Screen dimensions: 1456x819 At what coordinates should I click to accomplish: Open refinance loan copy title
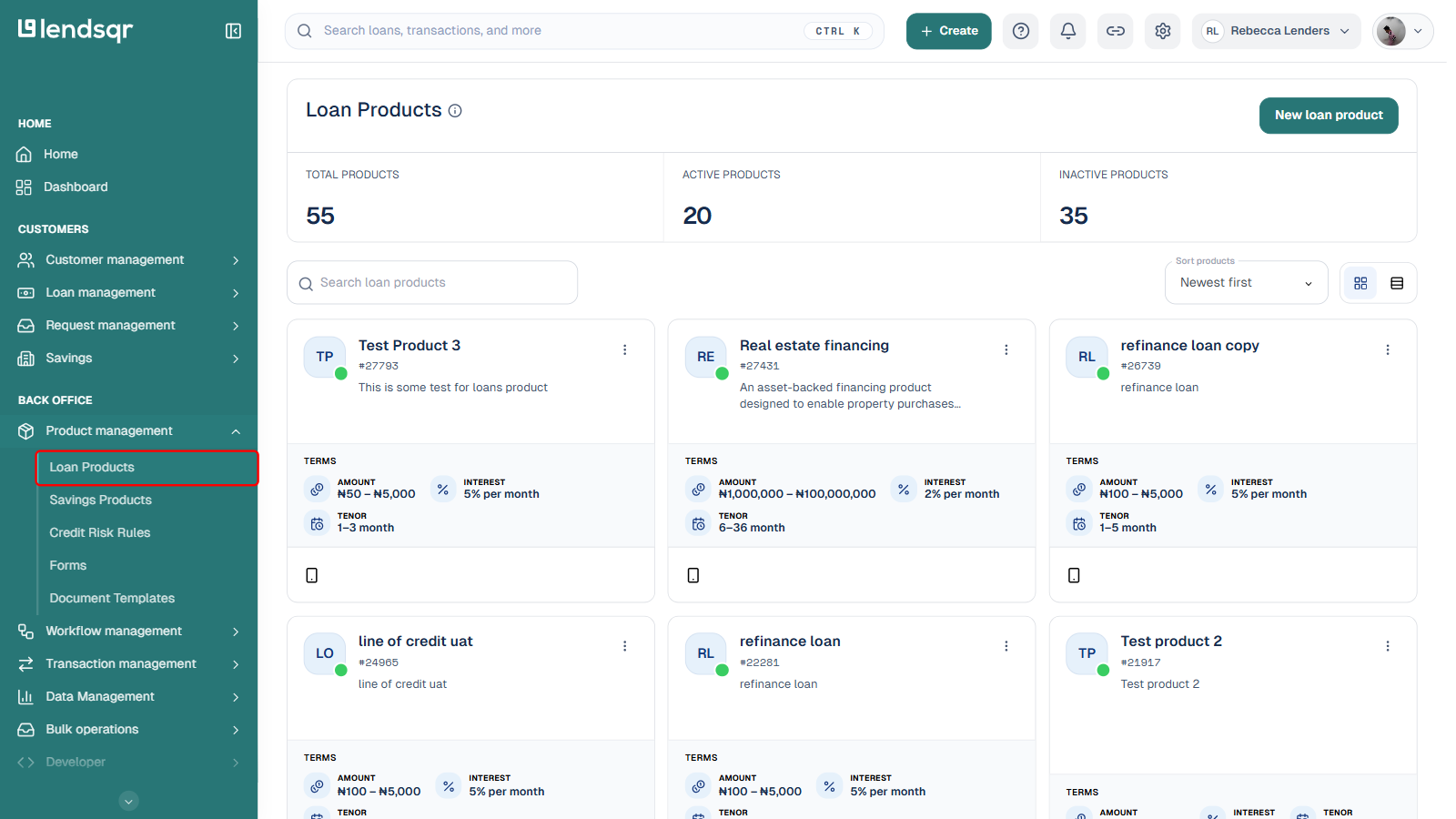1190,346
